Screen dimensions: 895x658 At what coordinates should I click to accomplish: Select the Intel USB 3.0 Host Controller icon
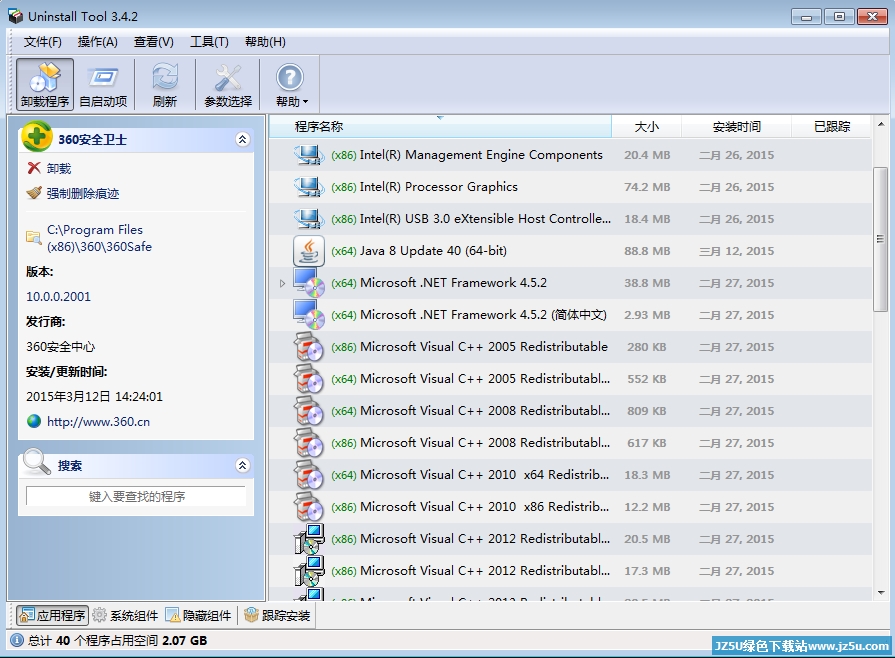[x=309, y=219]
